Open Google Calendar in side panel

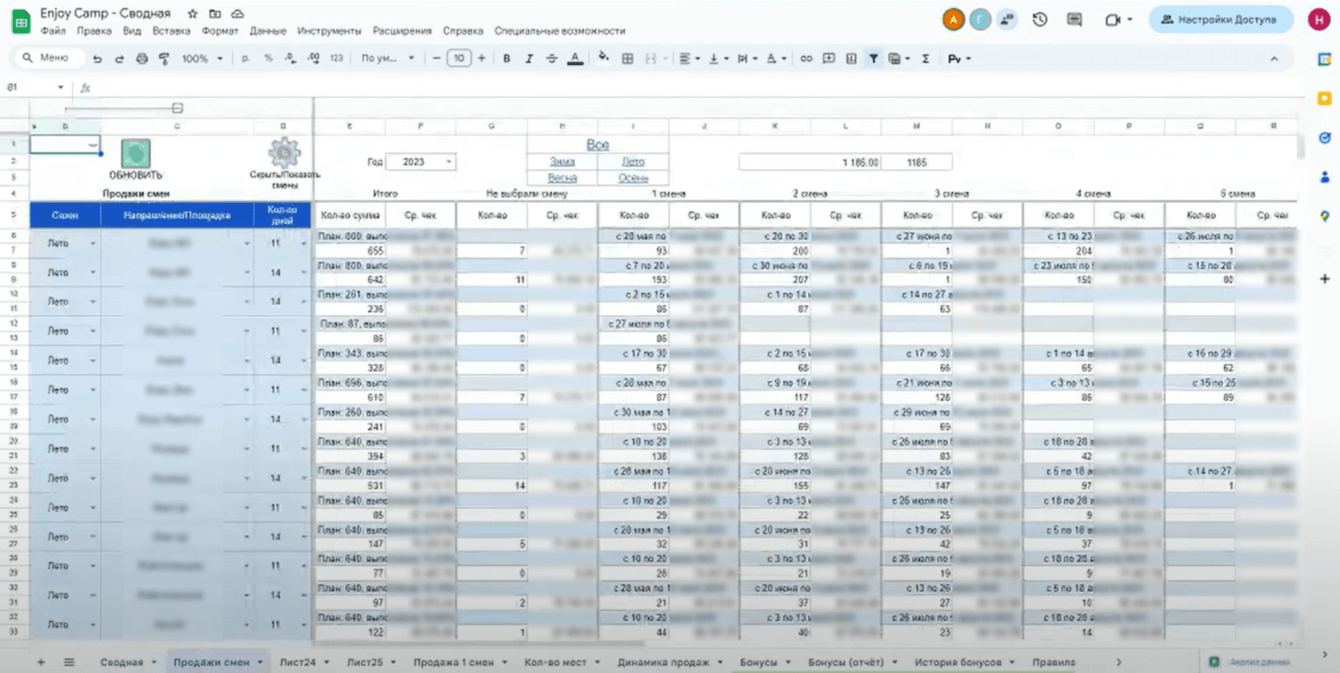point(1325,60)
